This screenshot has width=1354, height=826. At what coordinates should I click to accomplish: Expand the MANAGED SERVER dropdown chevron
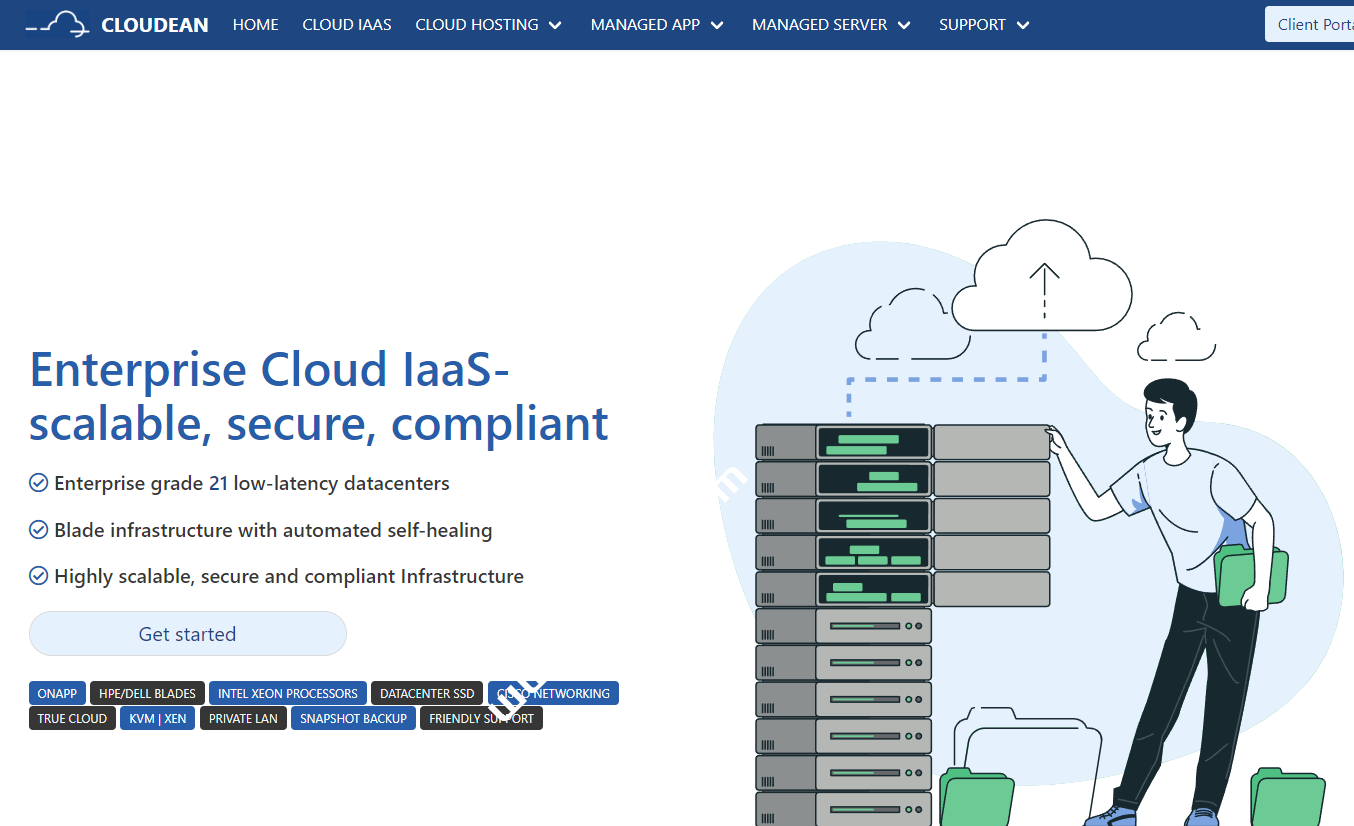(x=904, y=25)
